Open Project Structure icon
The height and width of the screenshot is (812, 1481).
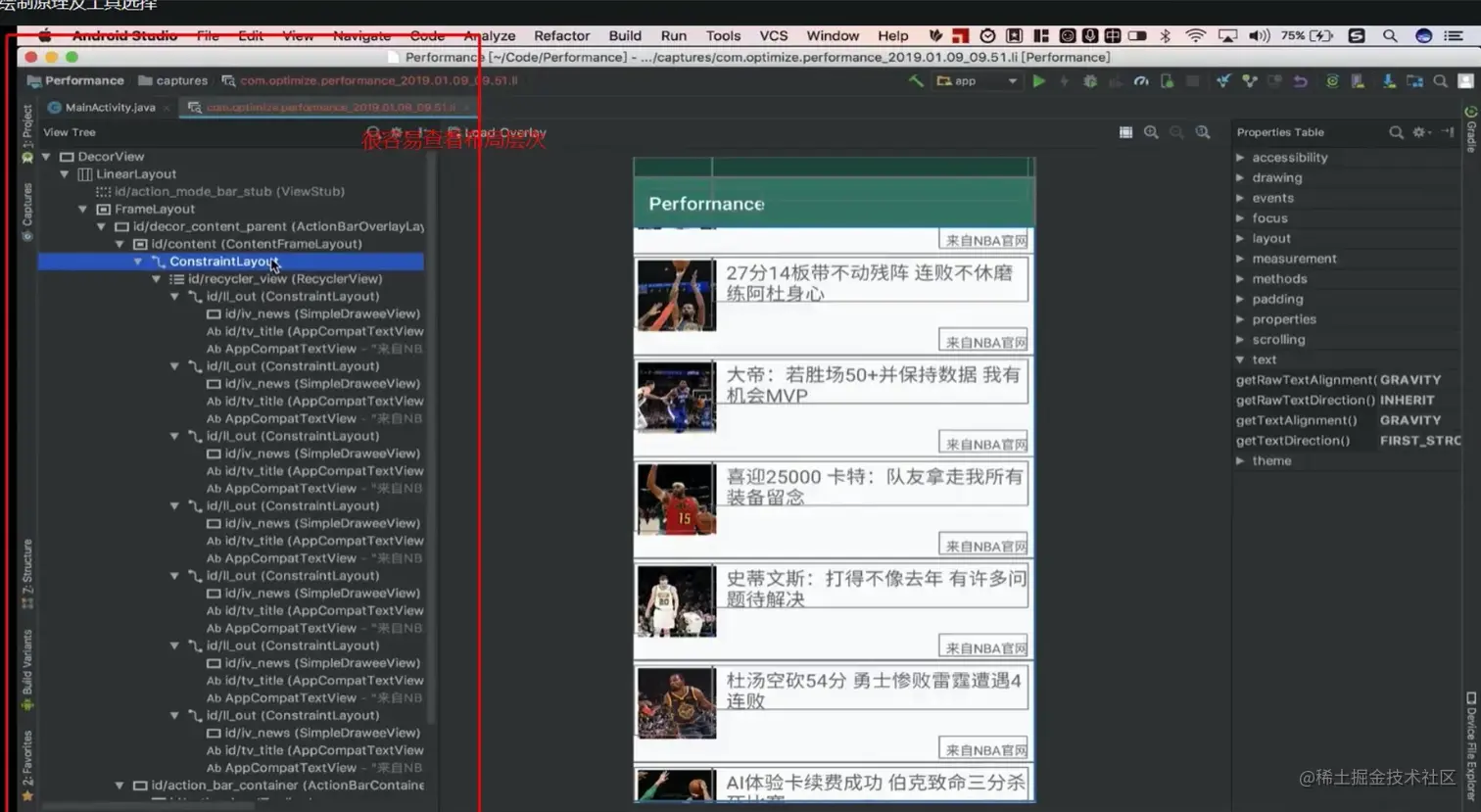(1414, 81)
